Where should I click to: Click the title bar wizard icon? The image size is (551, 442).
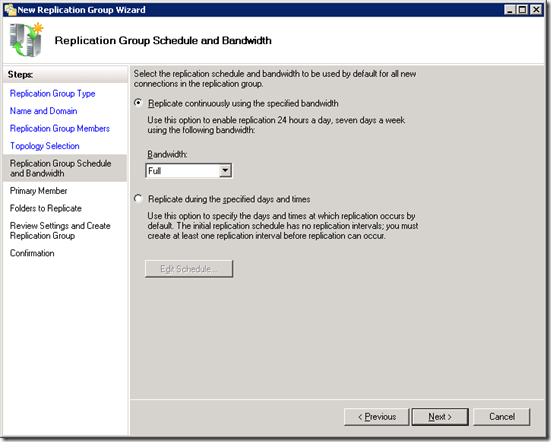pos(10,10)
